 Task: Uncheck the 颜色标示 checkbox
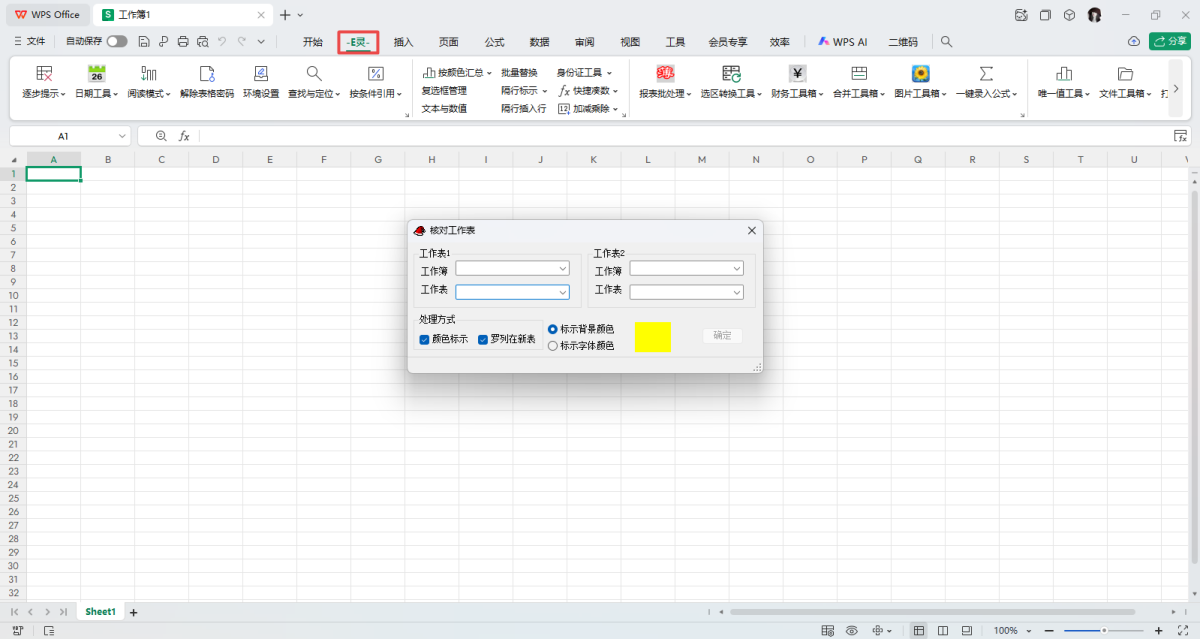pos(425,340)
